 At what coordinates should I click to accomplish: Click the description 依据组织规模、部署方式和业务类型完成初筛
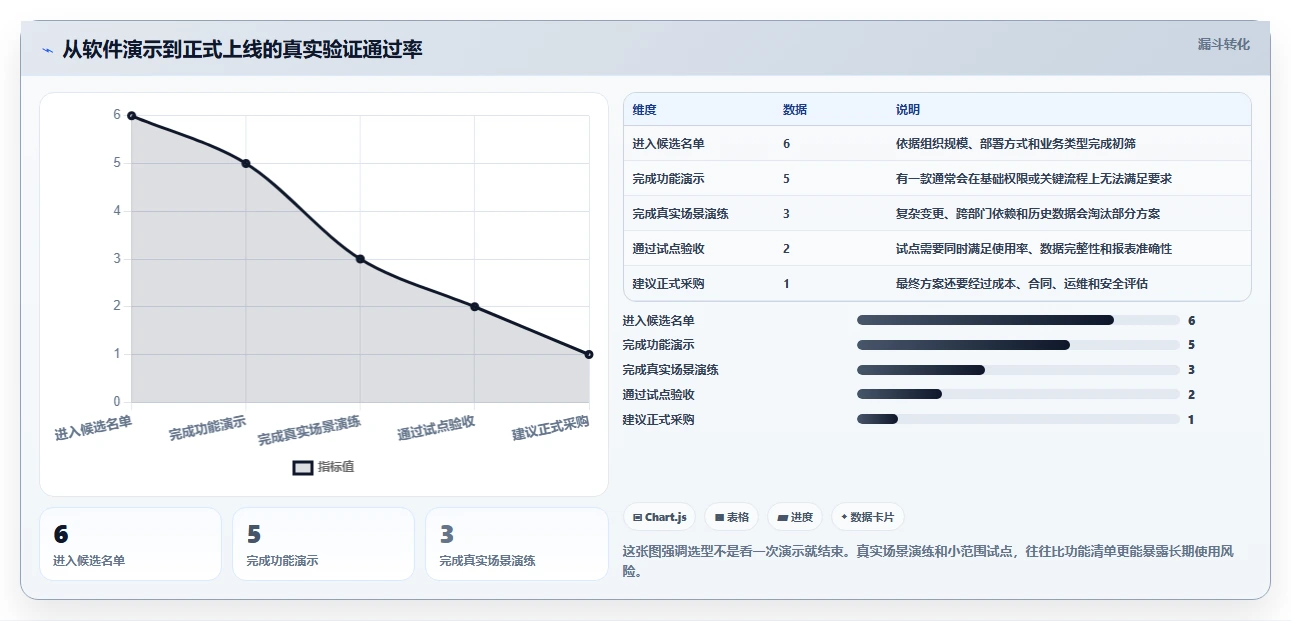pos(1016,144)
